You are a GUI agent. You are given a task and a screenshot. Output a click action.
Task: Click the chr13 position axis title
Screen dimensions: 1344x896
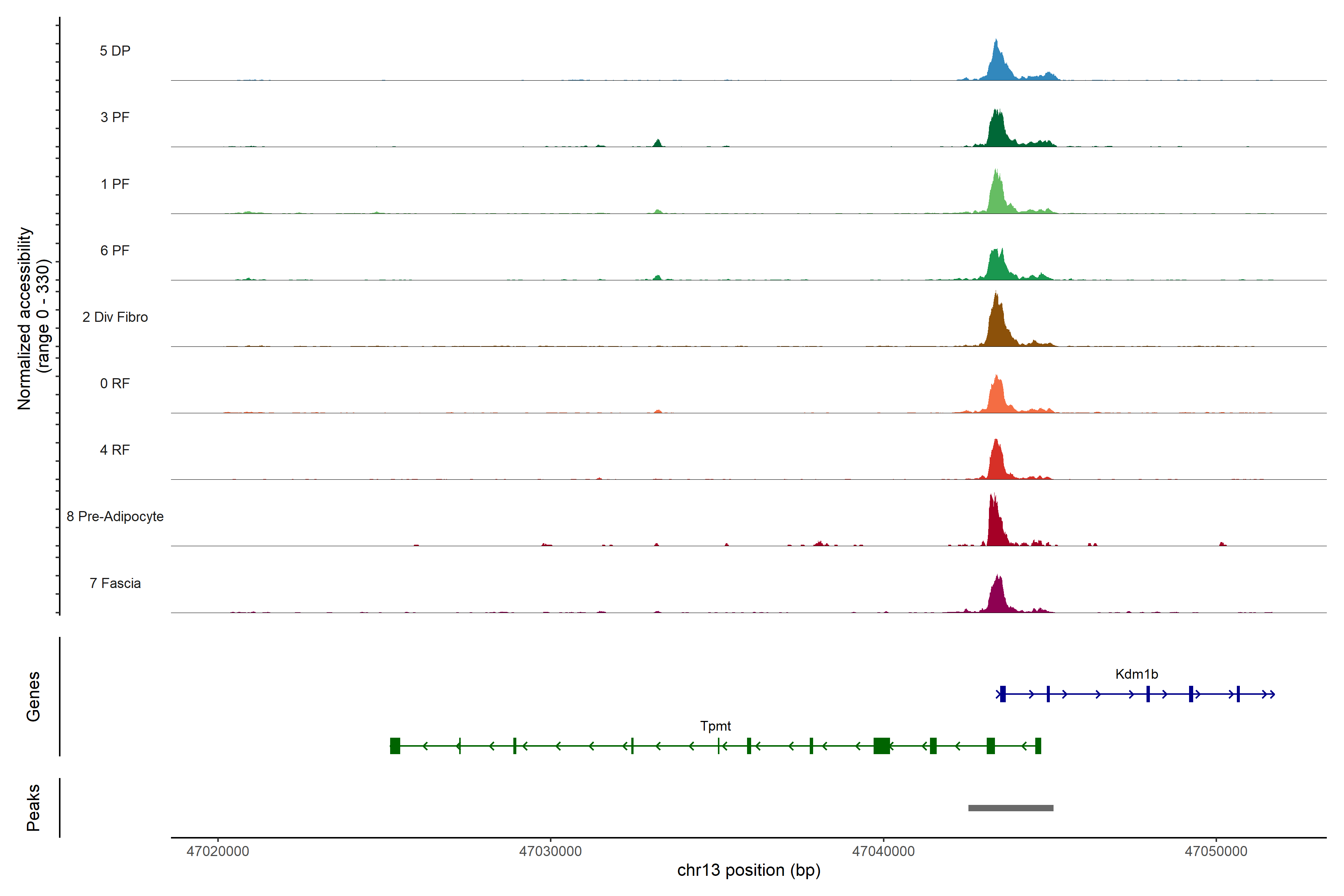(x=749, y=870)
